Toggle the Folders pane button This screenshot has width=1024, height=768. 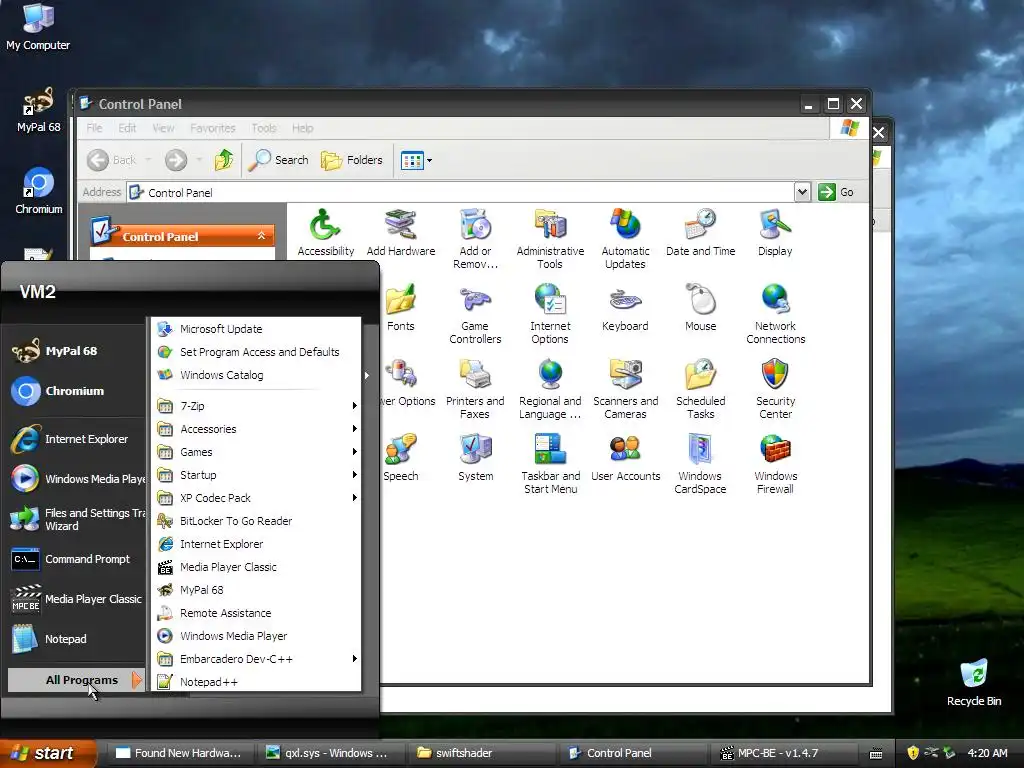click(352, 160)
